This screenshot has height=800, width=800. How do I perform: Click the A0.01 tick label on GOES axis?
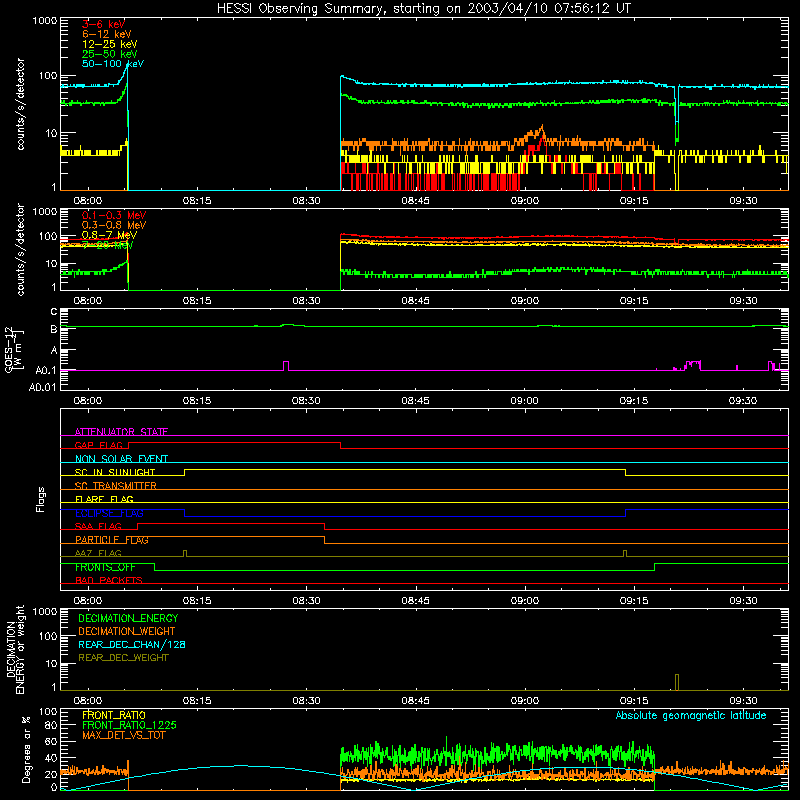coord(43,388)
